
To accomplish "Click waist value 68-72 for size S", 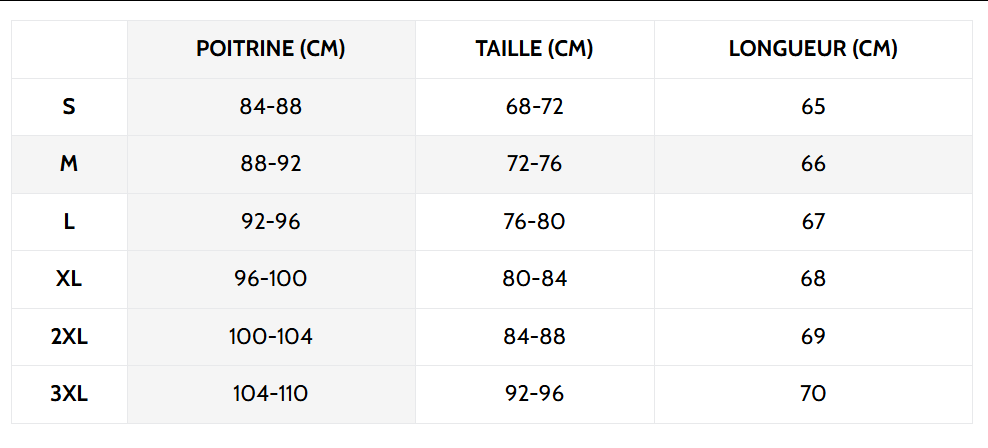I will [x=534, y=106].
